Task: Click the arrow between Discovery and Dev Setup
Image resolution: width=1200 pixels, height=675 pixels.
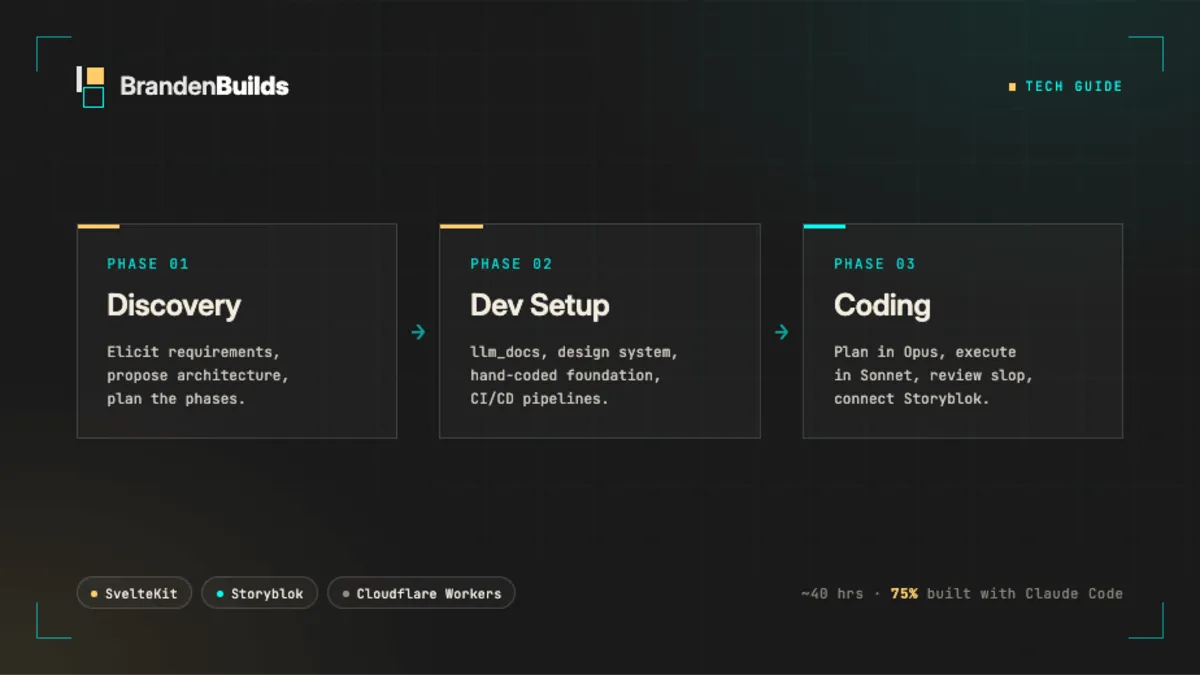Action: [x=418, y=332]
